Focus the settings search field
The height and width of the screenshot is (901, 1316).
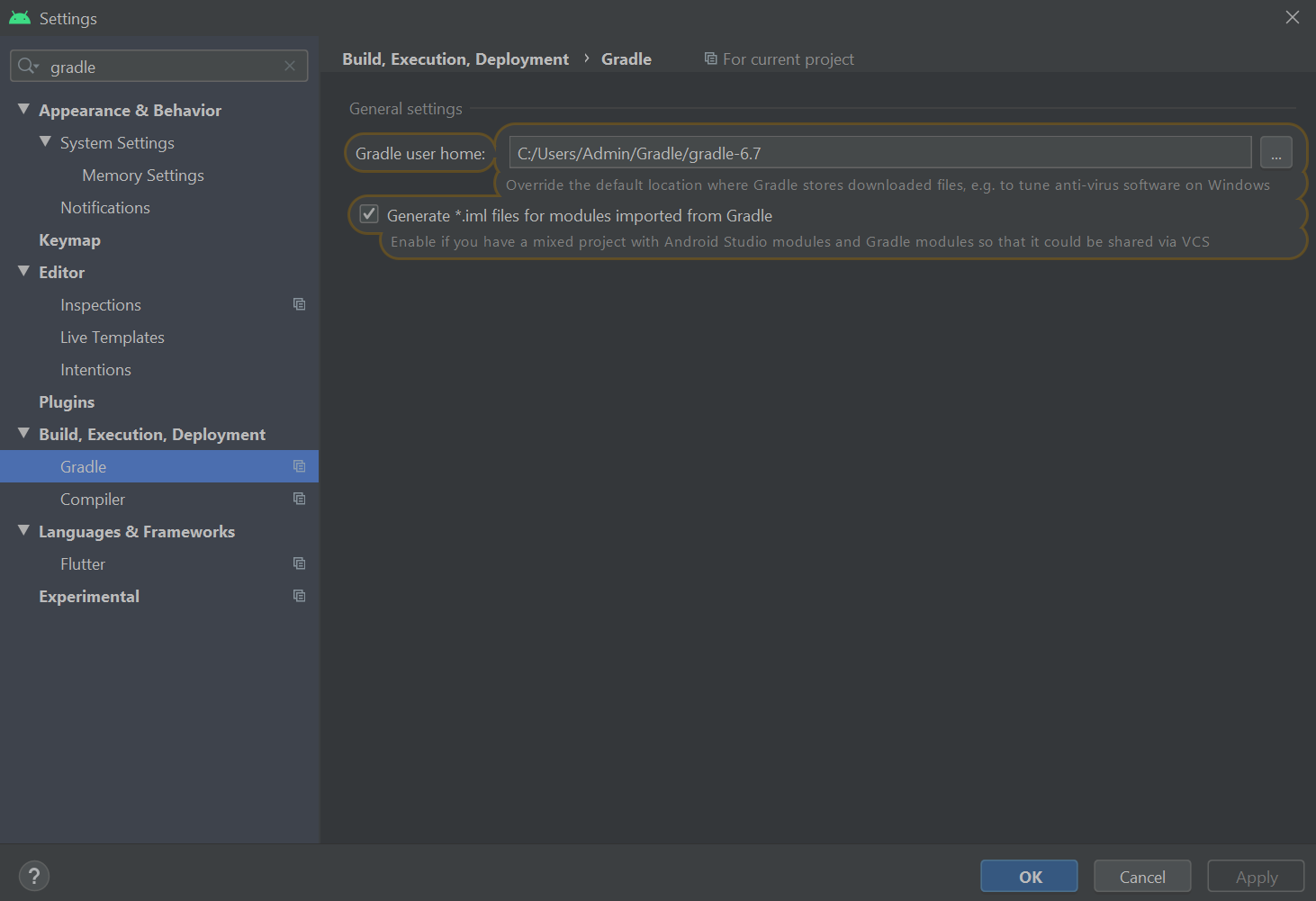tap(159, 66)
